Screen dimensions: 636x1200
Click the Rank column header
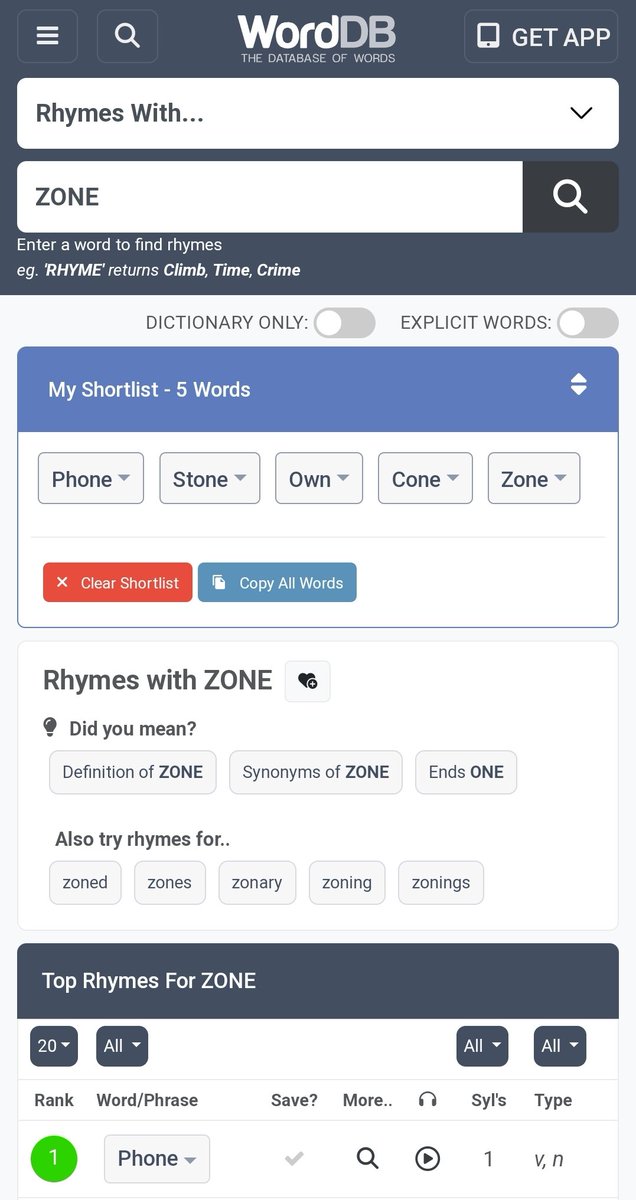(54, 1100)
